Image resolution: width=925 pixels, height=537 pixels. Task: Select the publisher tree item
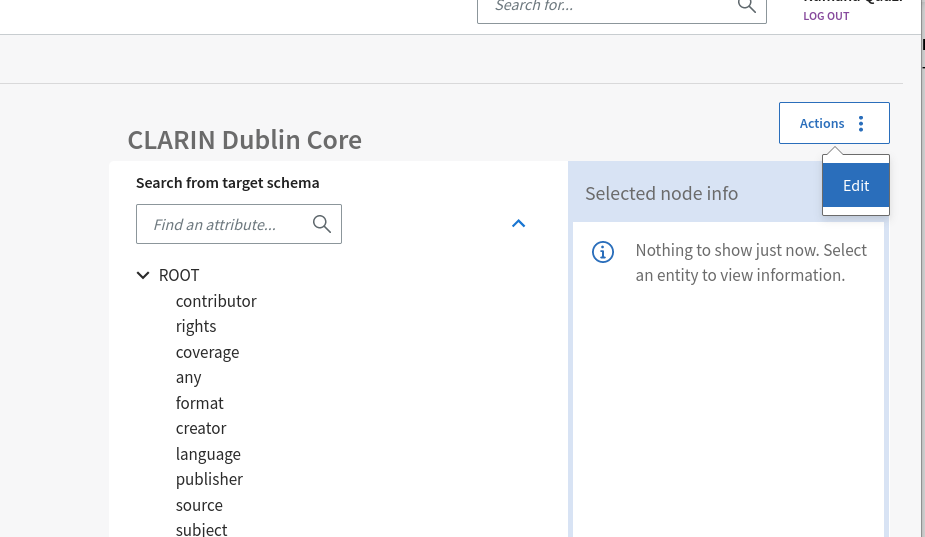coord(209,479)
